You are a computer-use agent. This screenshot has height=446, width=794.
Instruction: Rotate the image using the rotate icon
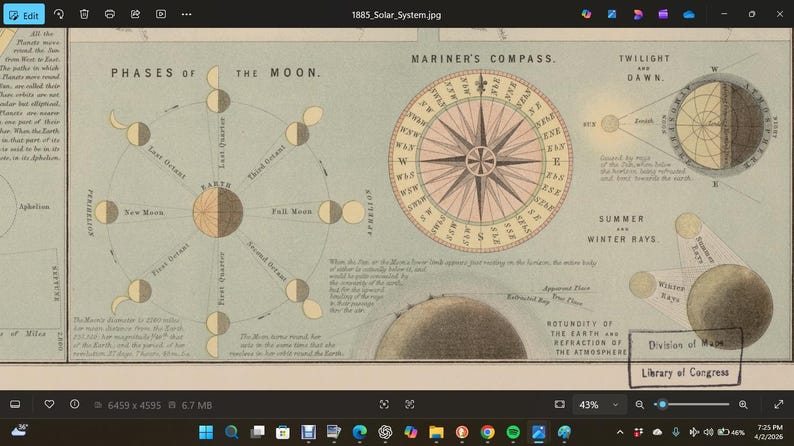point(59,14)
